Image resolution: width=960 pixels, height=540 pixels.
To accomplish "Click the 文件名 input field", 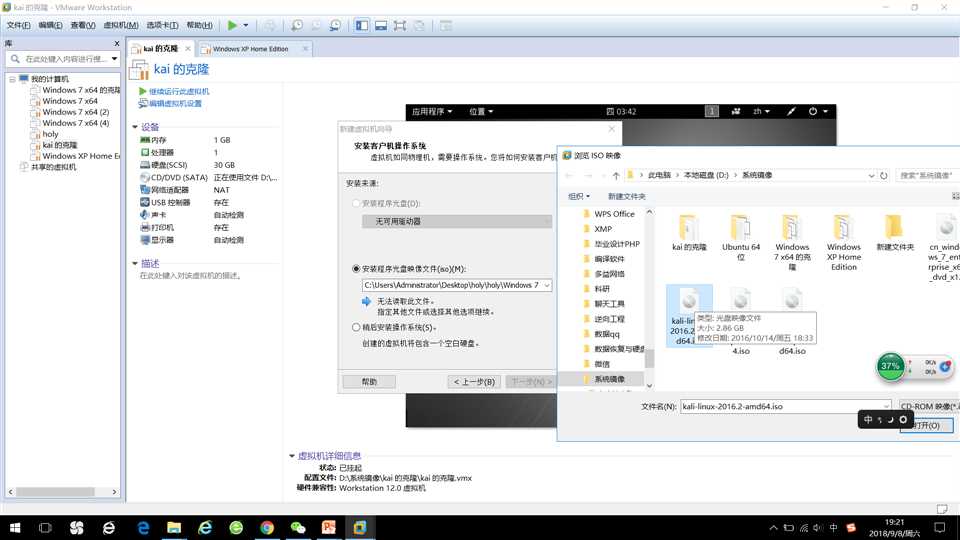I will 781,407.
